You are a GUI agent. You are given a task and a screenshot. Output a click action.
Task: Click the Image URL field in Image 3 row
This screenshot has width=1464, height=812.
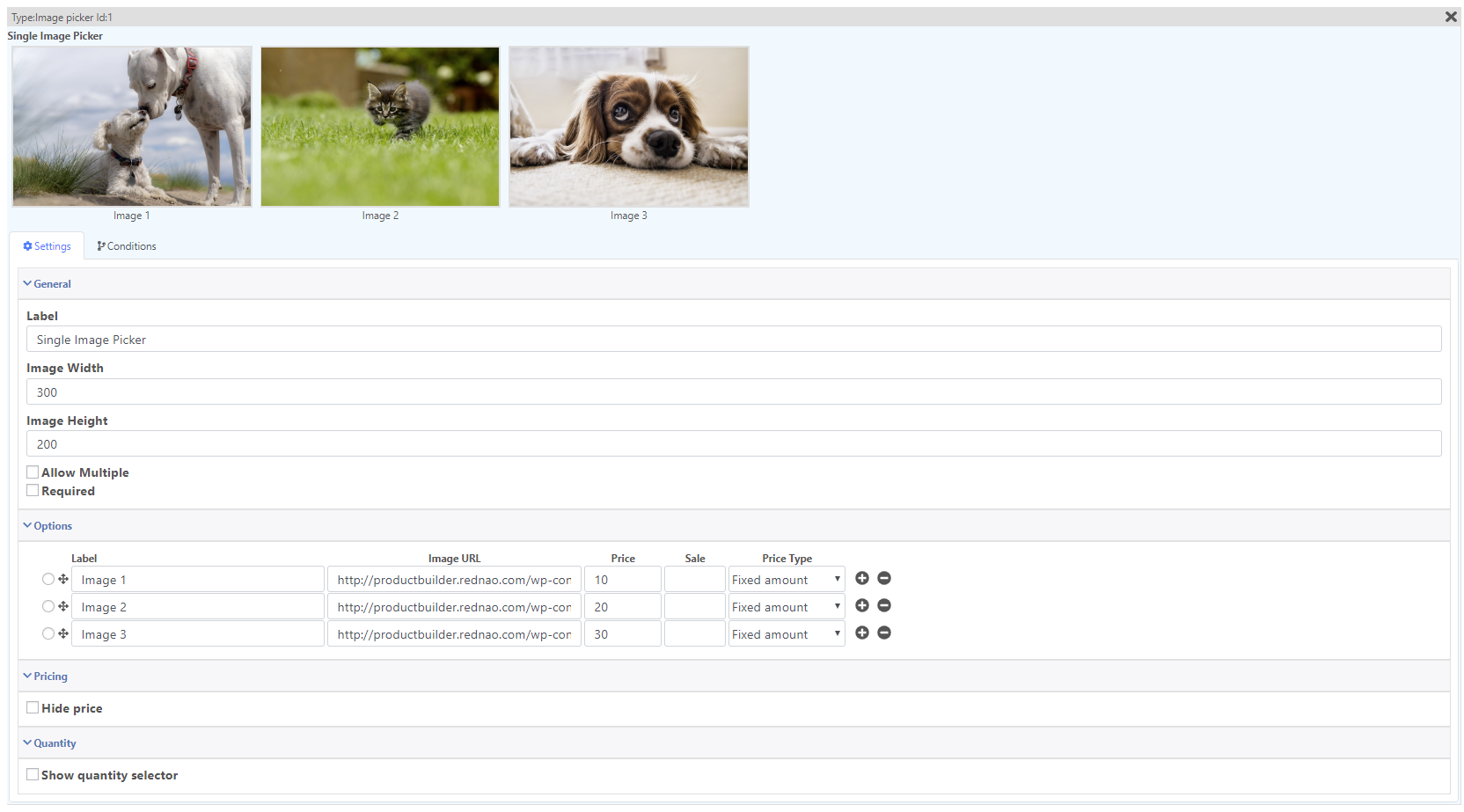(x=454, y=634)
